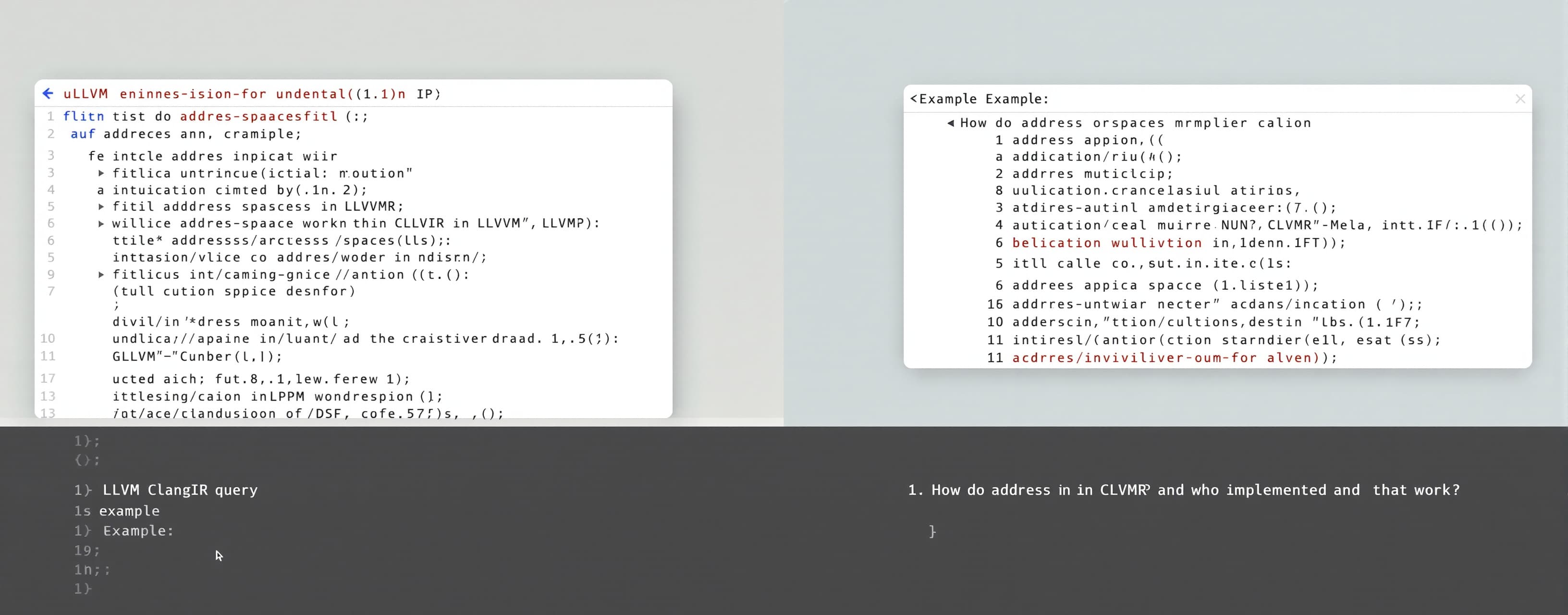
Task: Click 'LLVM ClangIR query' in dark panel
Action: tap(180, 491)
